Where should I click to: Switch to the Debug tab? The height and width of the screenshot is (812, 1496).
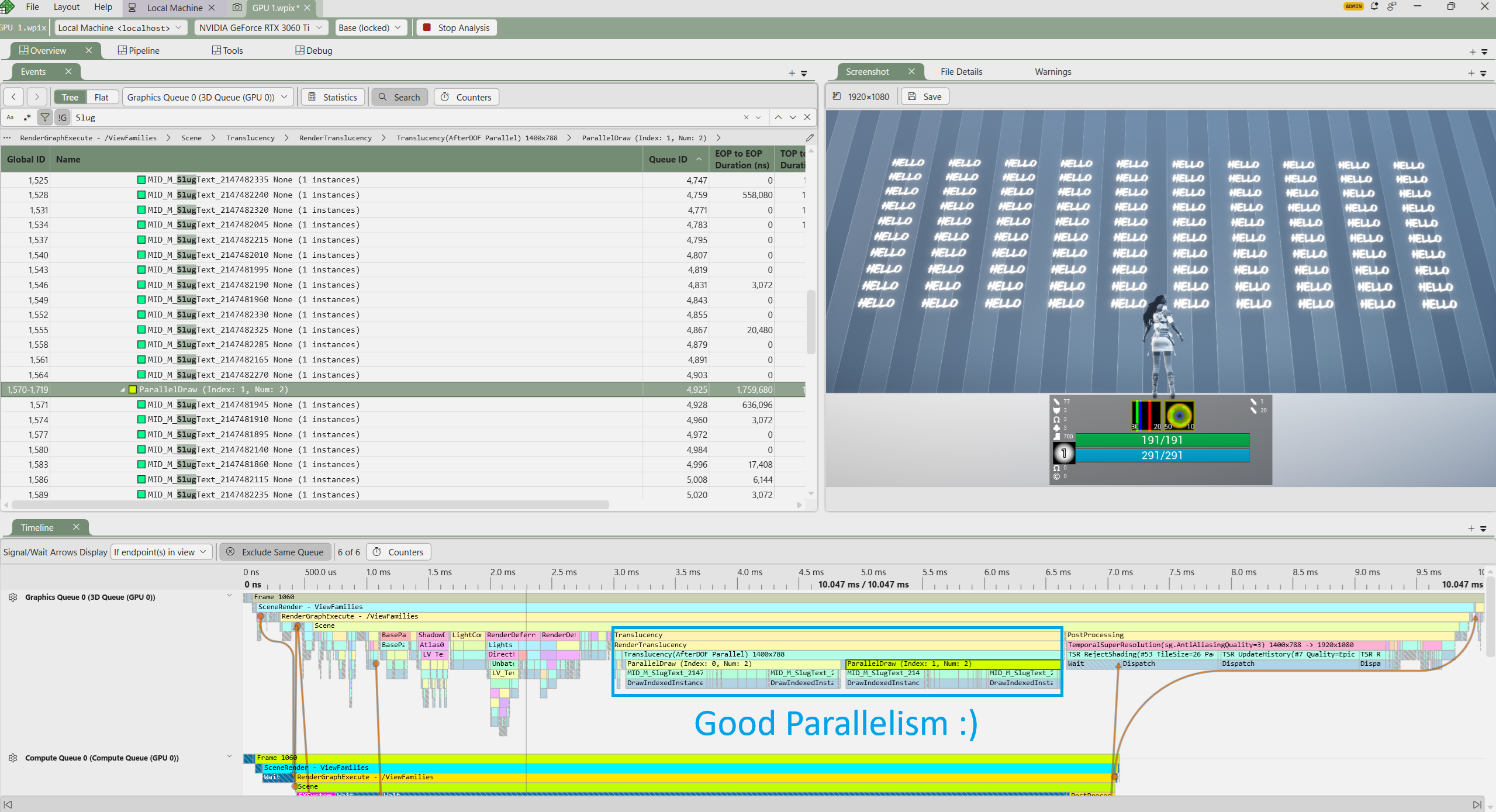coord(314,50)
